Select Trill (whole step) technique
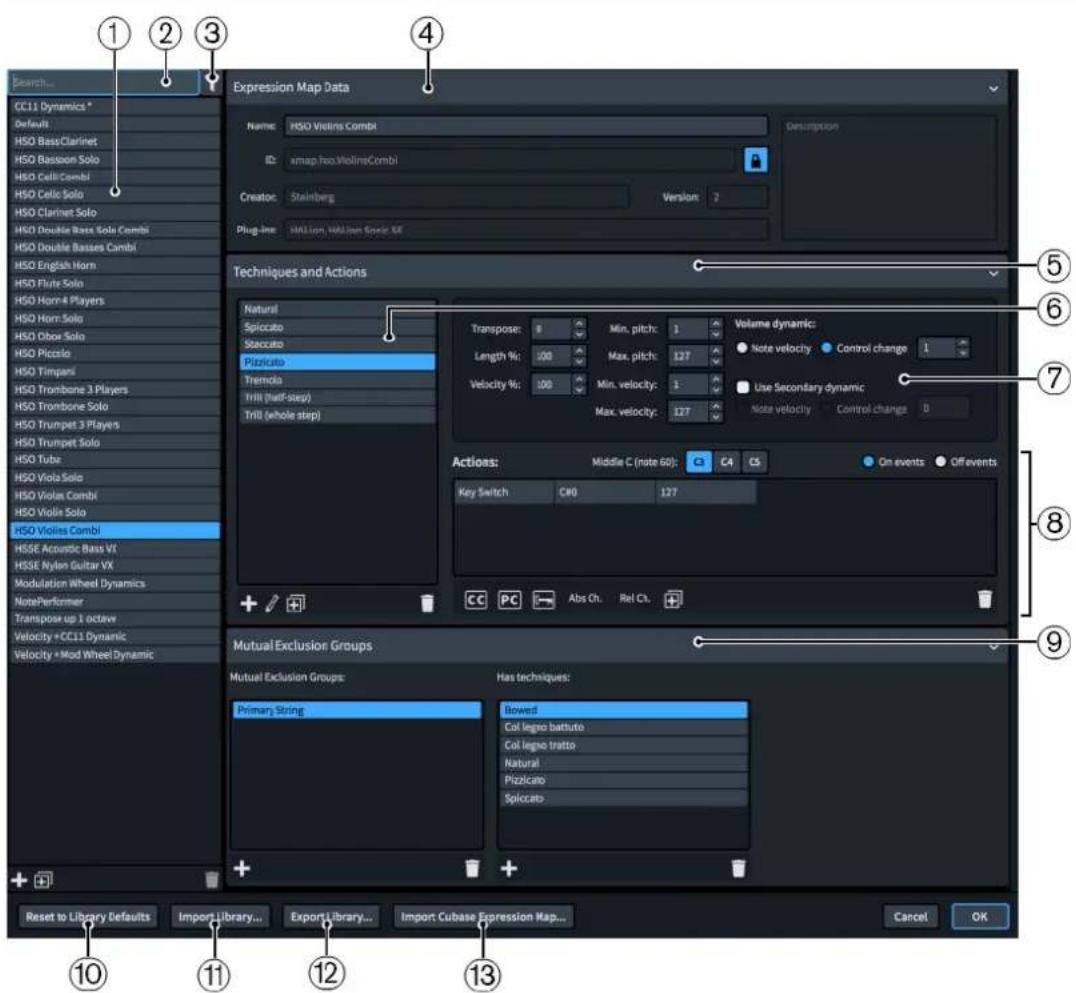 pos(337,415)
